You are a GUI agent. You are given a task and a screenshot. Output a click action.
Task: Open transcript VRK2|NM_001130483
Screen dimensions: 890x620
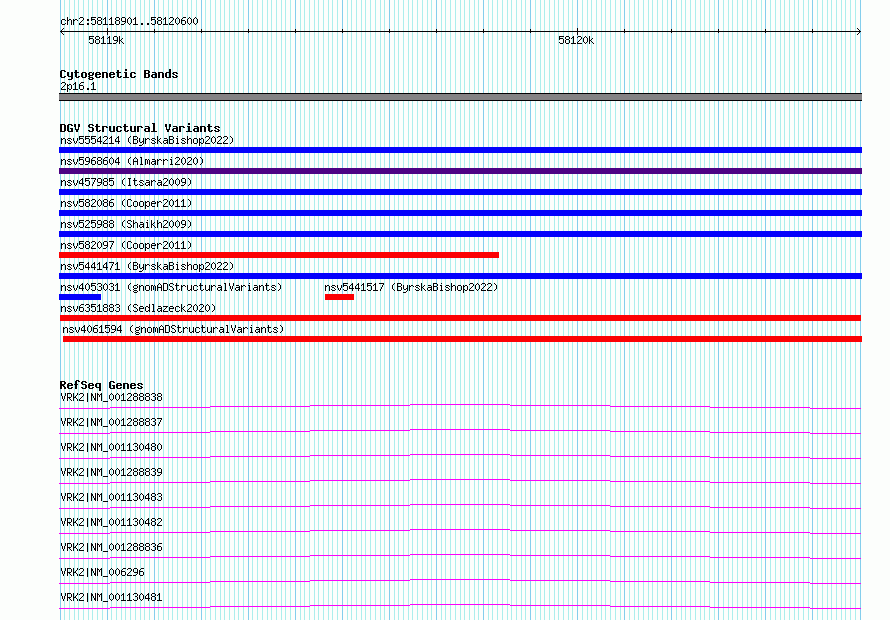pyautogui.click(x=111, y=497)
